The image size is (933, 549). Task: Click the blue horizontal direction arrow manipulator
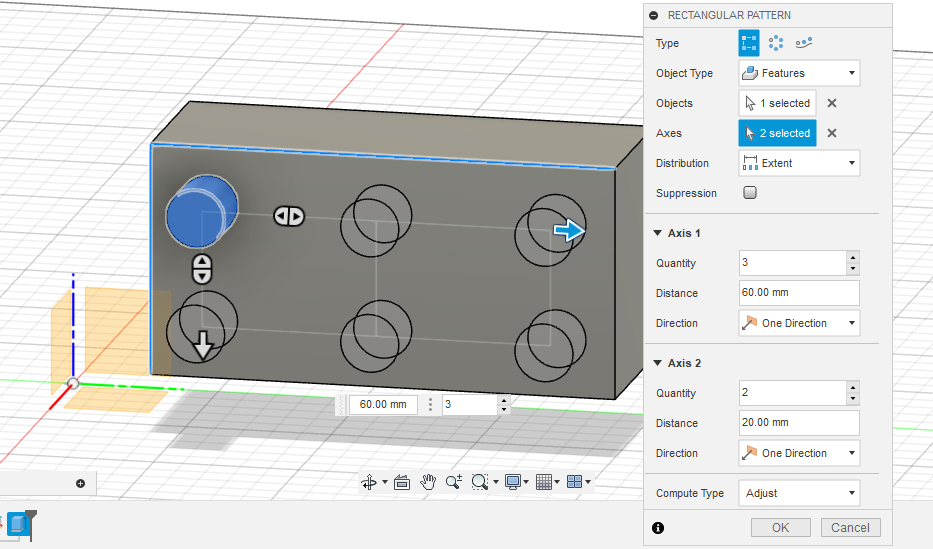[x=569, y=232]
